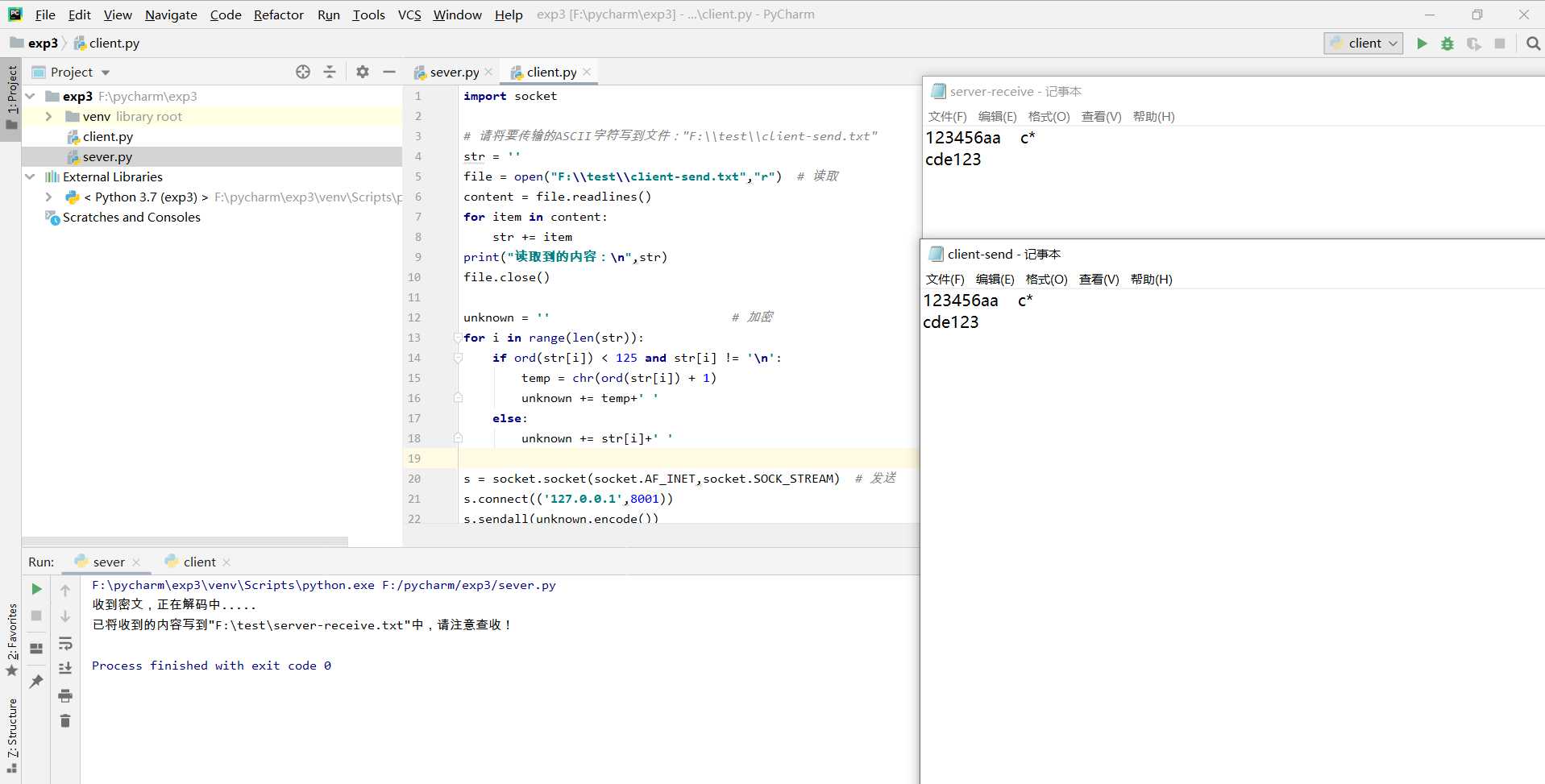Hide the Project panel with minus icon
This screenshot has width=1545, height=784.
(x=389, y=72)
